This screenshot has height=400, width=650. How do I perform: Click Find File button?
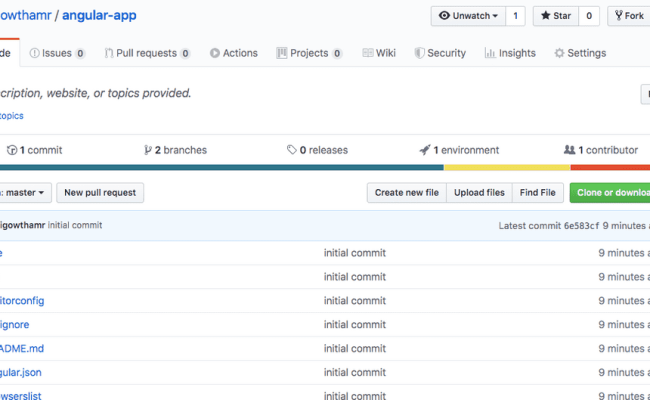538,193
